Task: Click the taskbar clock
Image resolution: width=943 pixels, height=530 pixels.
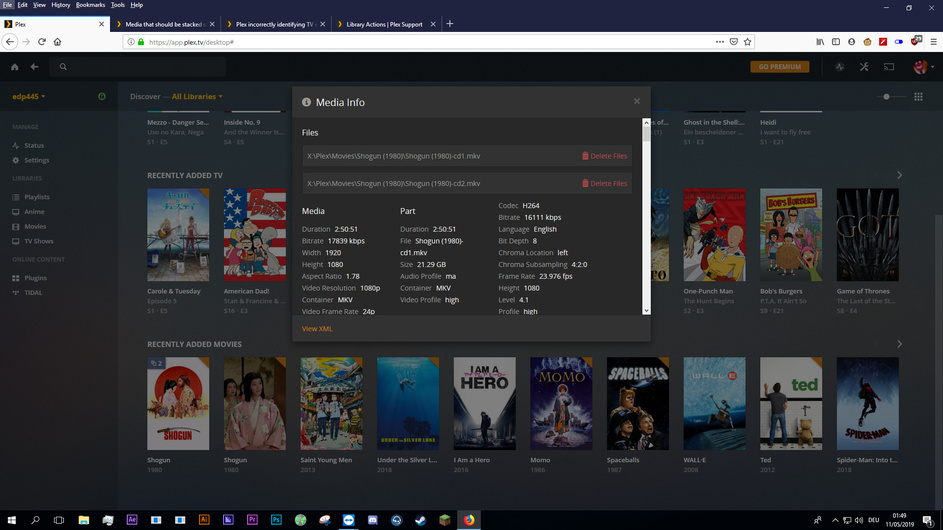Action: click(899, 520)
